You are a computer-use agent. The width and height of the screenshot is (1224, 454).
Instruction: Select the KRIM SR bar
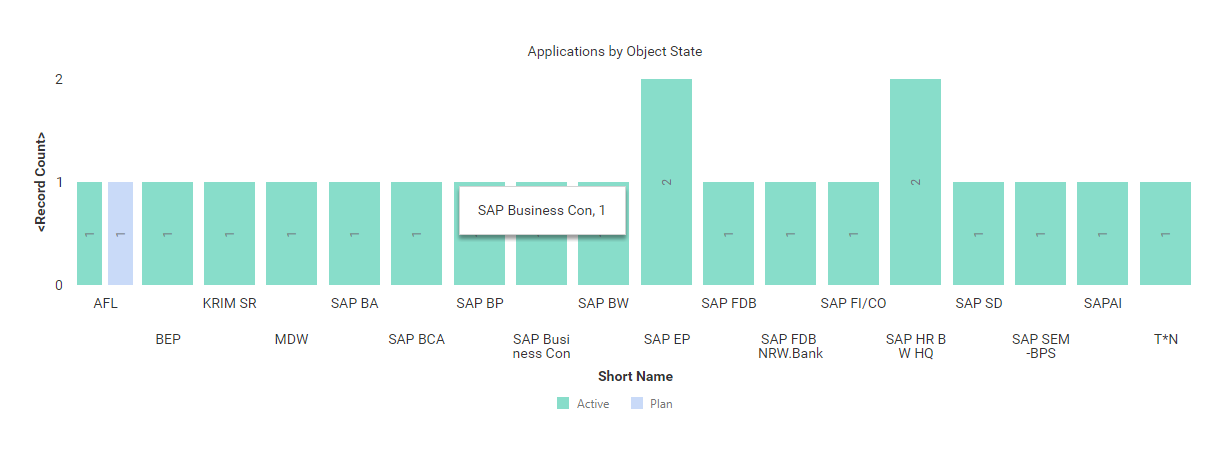(x=230, y=234)
